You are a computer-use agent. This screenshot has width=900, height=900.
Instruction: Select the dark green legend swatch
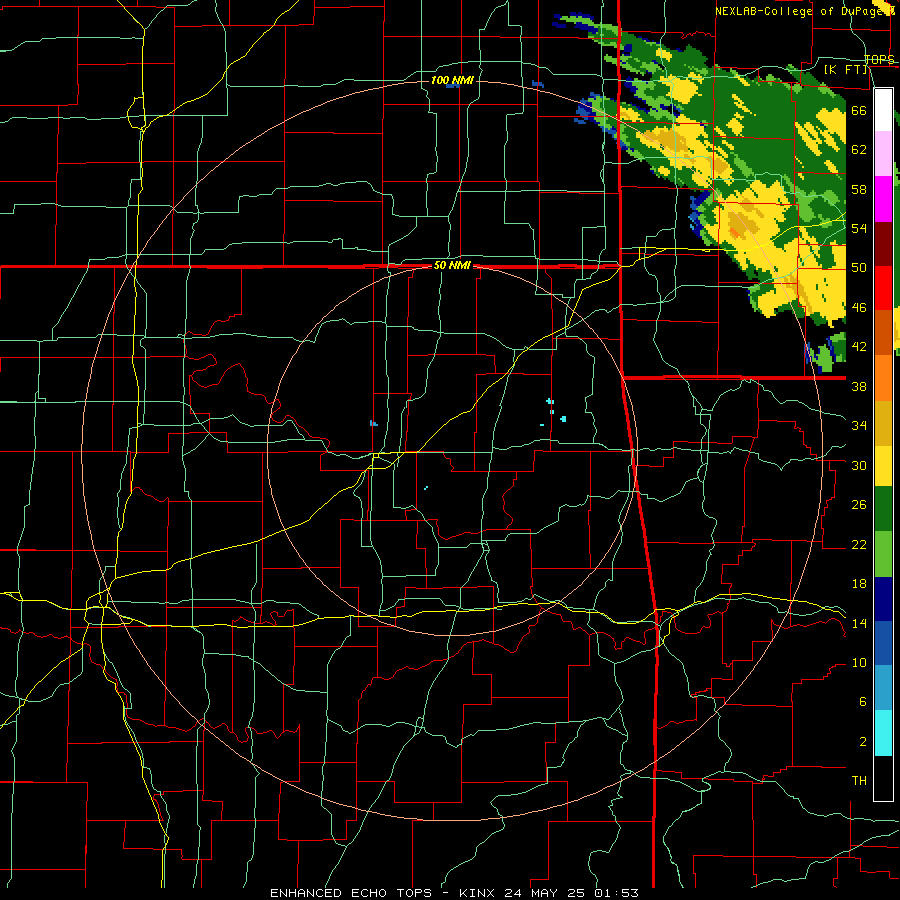pyautogui.click(x=883, y=509)
